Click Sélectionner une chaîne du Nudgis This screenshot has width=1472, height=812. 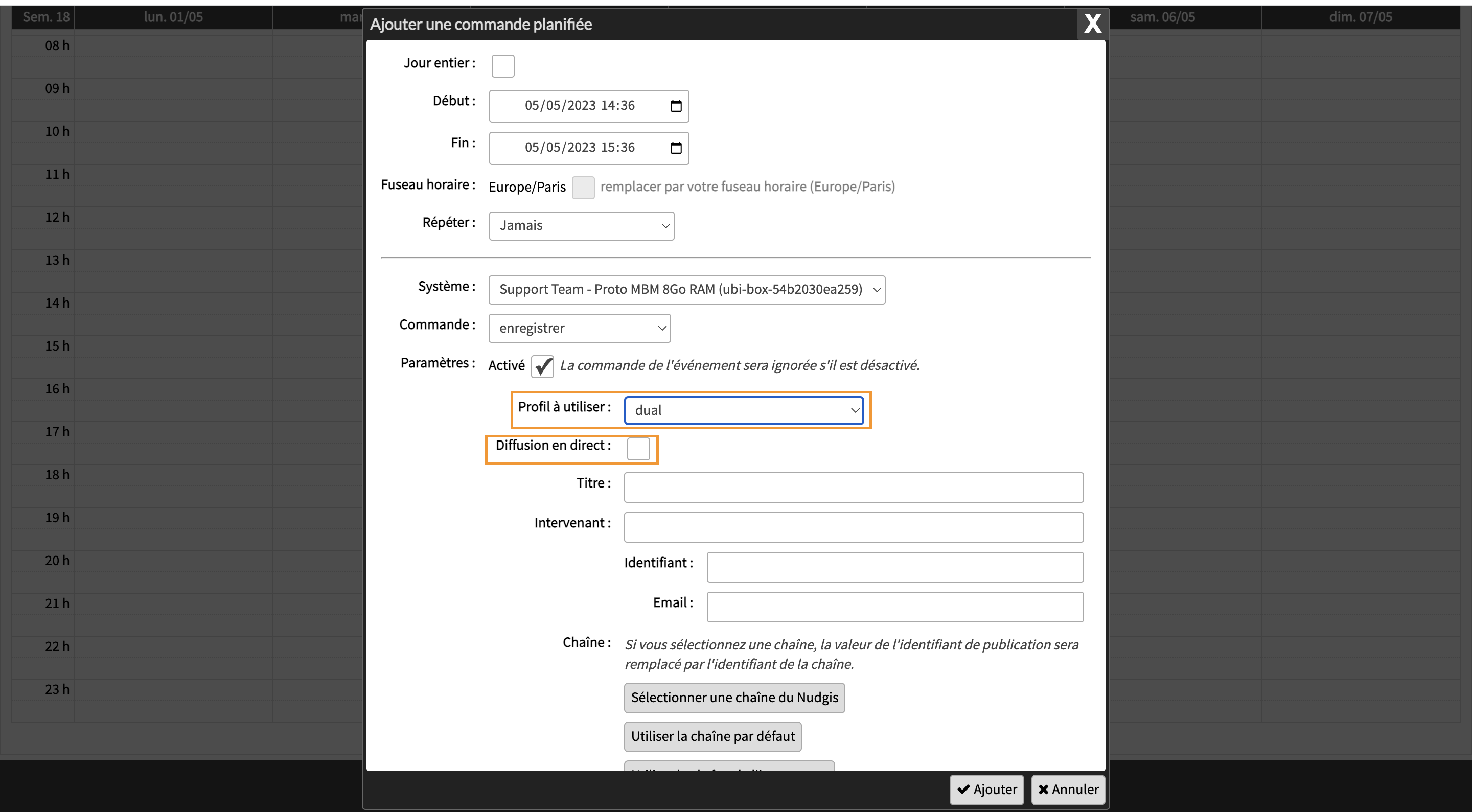point(734,698)
